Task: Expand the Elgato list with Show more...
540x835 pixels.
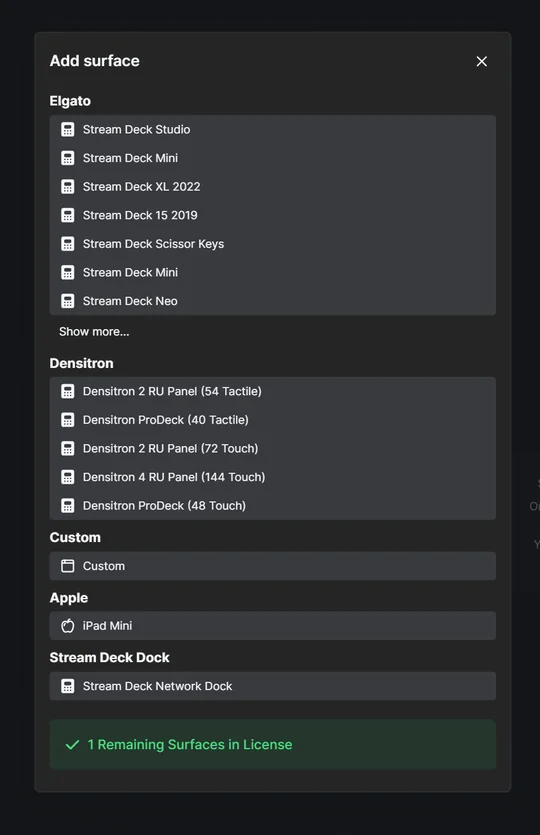Action: 94,332
